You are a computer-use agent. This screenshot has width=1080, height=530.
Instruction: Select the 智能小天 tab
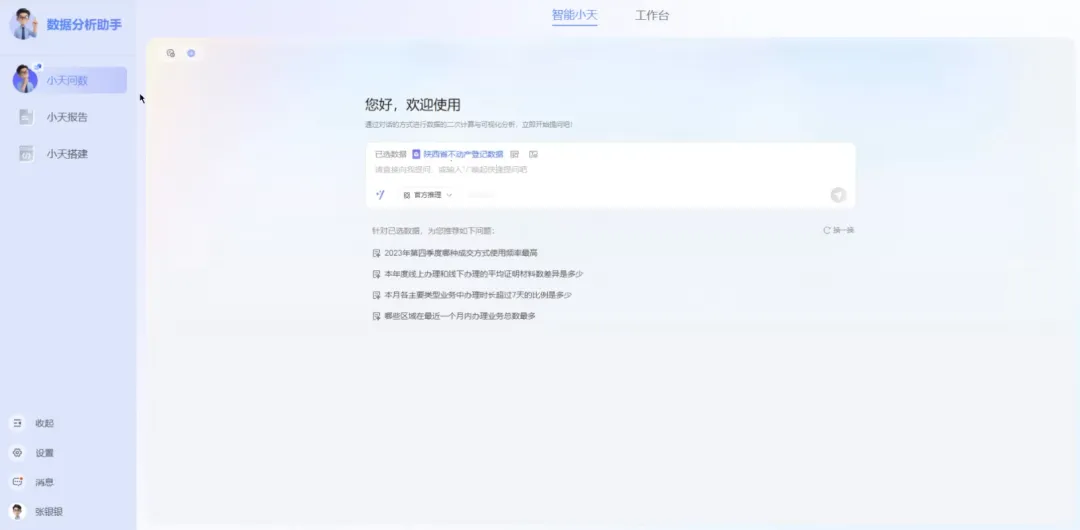pyautogui.click(x=574, y=15)
